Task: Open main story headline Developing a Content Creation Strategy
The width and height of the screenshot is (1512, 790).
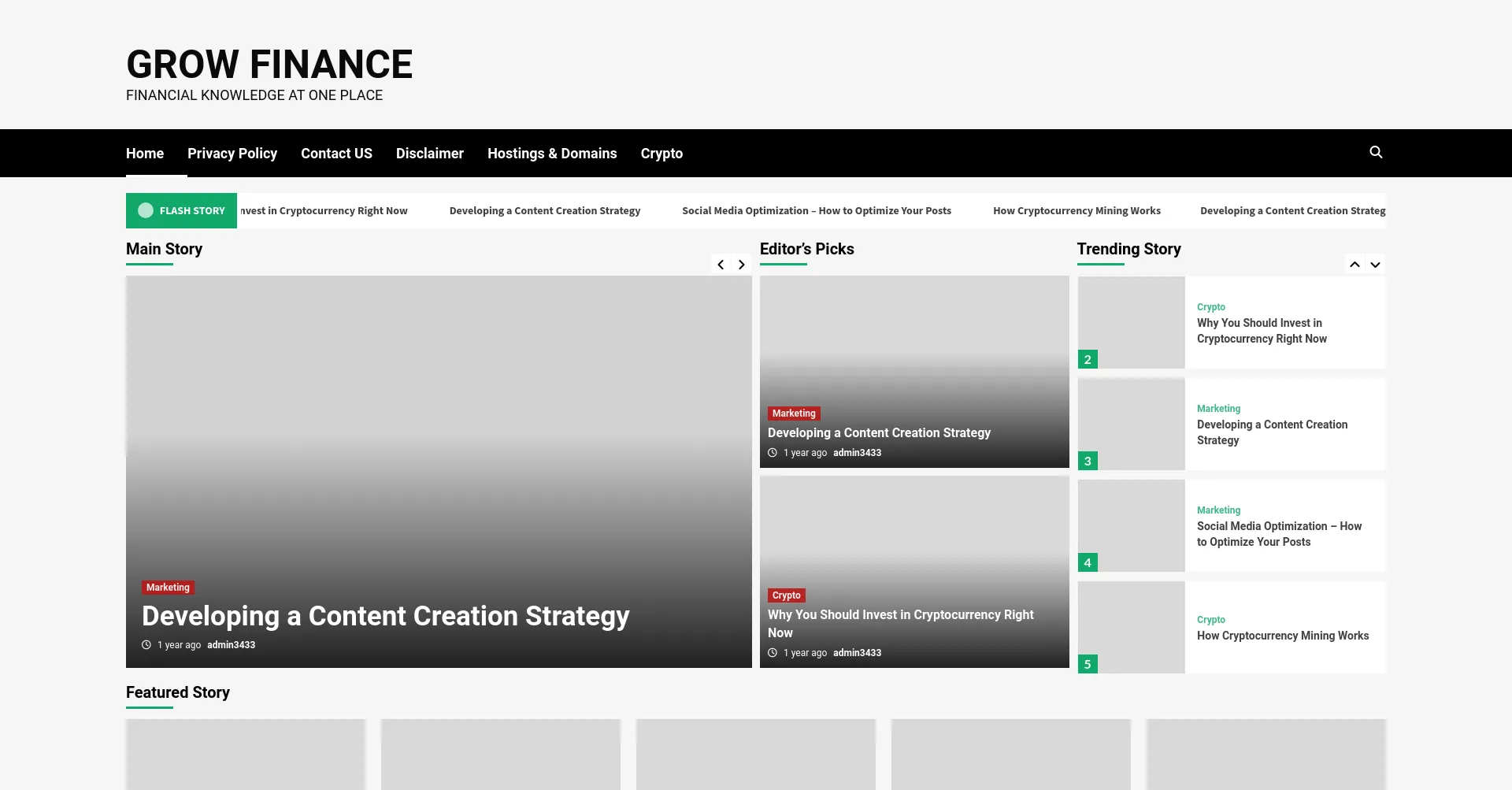Action: coord(385,616)
